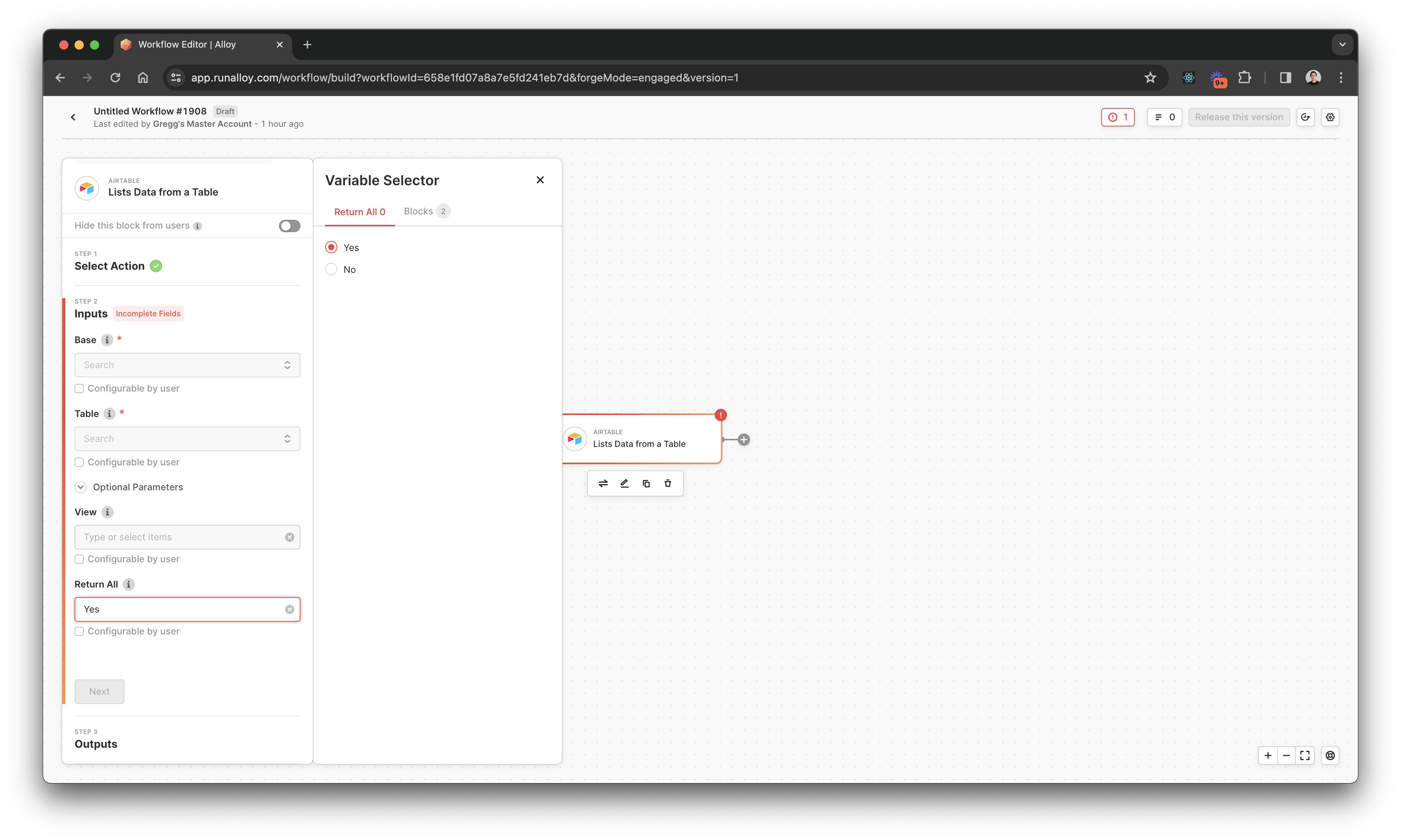Close the Workflow Editor browser tab
This screenshot has height=840, width=1401.
click(280, 45)
